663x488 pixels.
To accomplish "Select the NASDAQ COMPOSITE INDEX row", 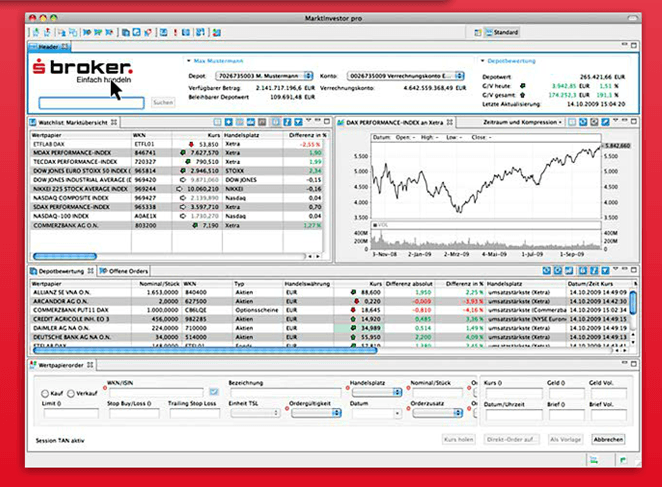I will pyautogui.click(x=177, y=198).
